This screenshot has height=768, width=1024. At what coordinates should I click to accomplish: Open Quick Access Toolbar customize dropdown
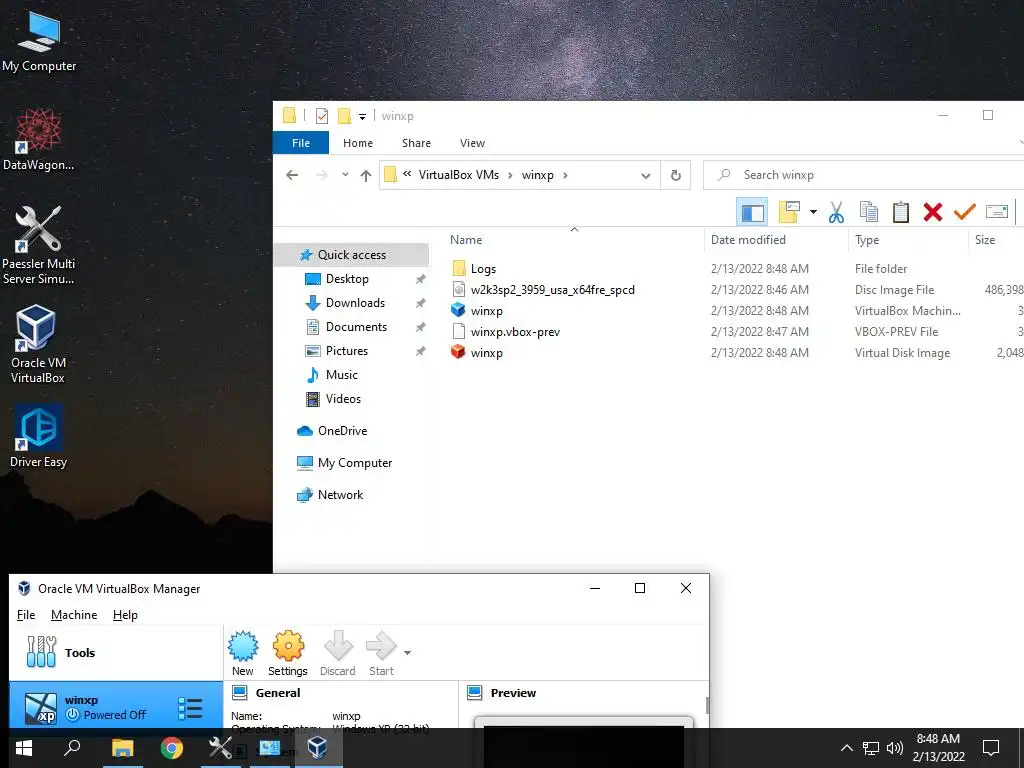362,117
